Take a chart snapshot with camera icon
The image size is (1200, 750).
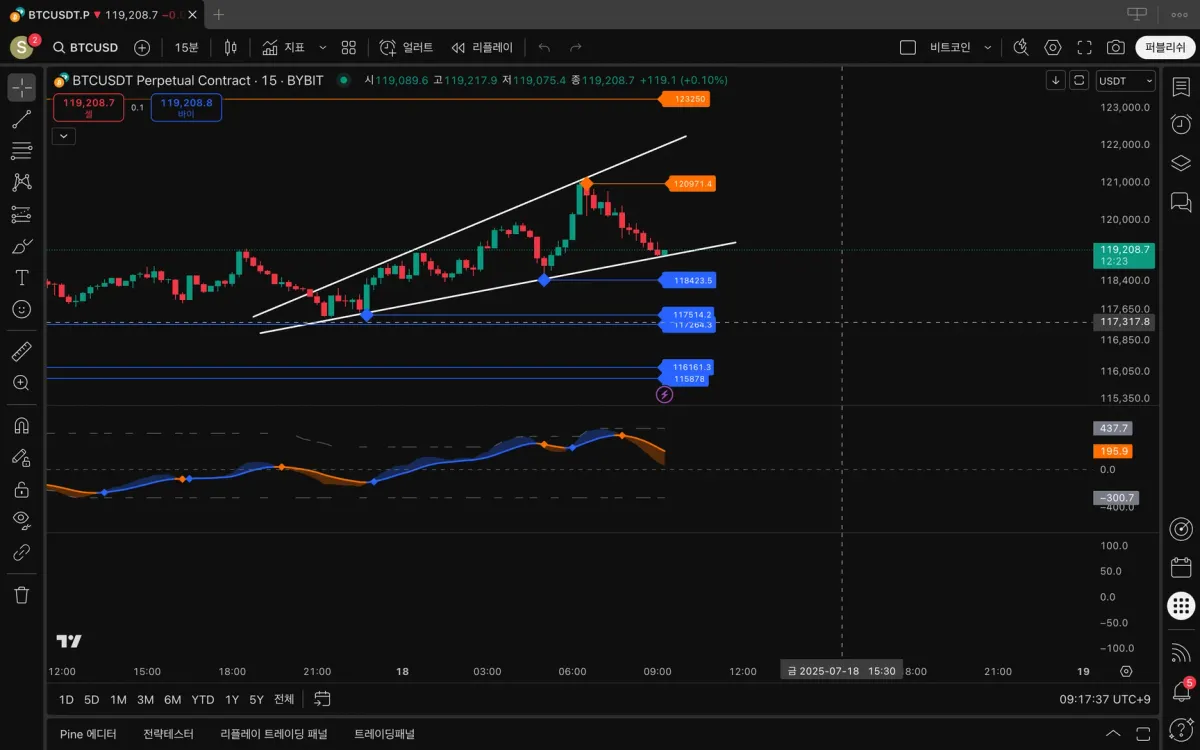(x=1115, y=47)
